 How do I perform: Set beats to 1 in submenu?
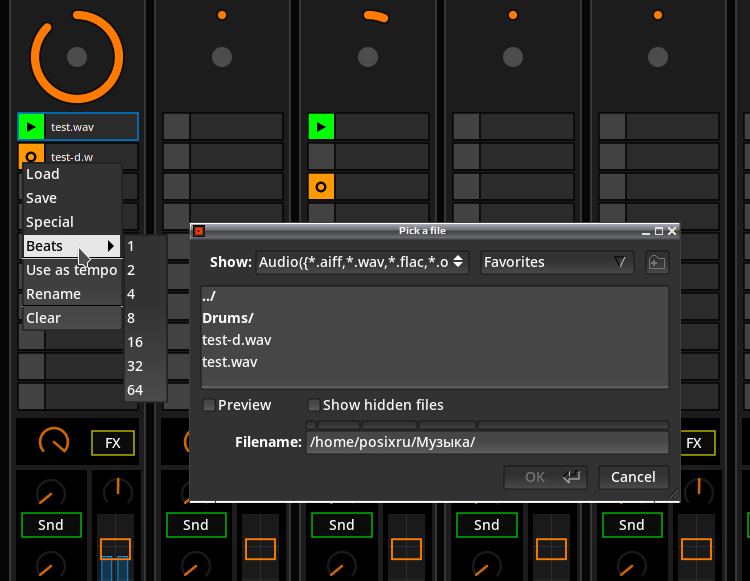pos(145,246)
